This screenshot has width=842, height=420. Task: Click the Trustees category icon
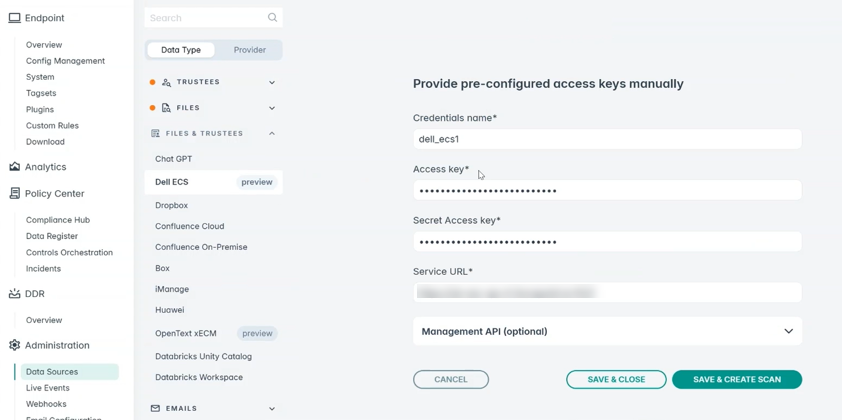[x=166, y=82]
